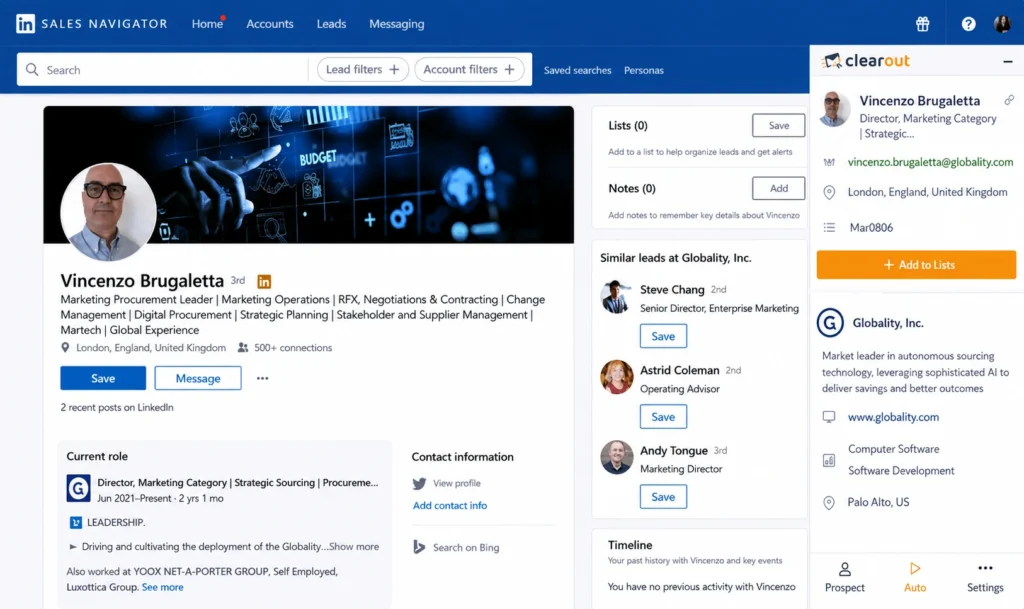The height and width of the screenshot is (609, 1024).
Task: Click the Globality logo in Current role
Action: coord(78,488)
